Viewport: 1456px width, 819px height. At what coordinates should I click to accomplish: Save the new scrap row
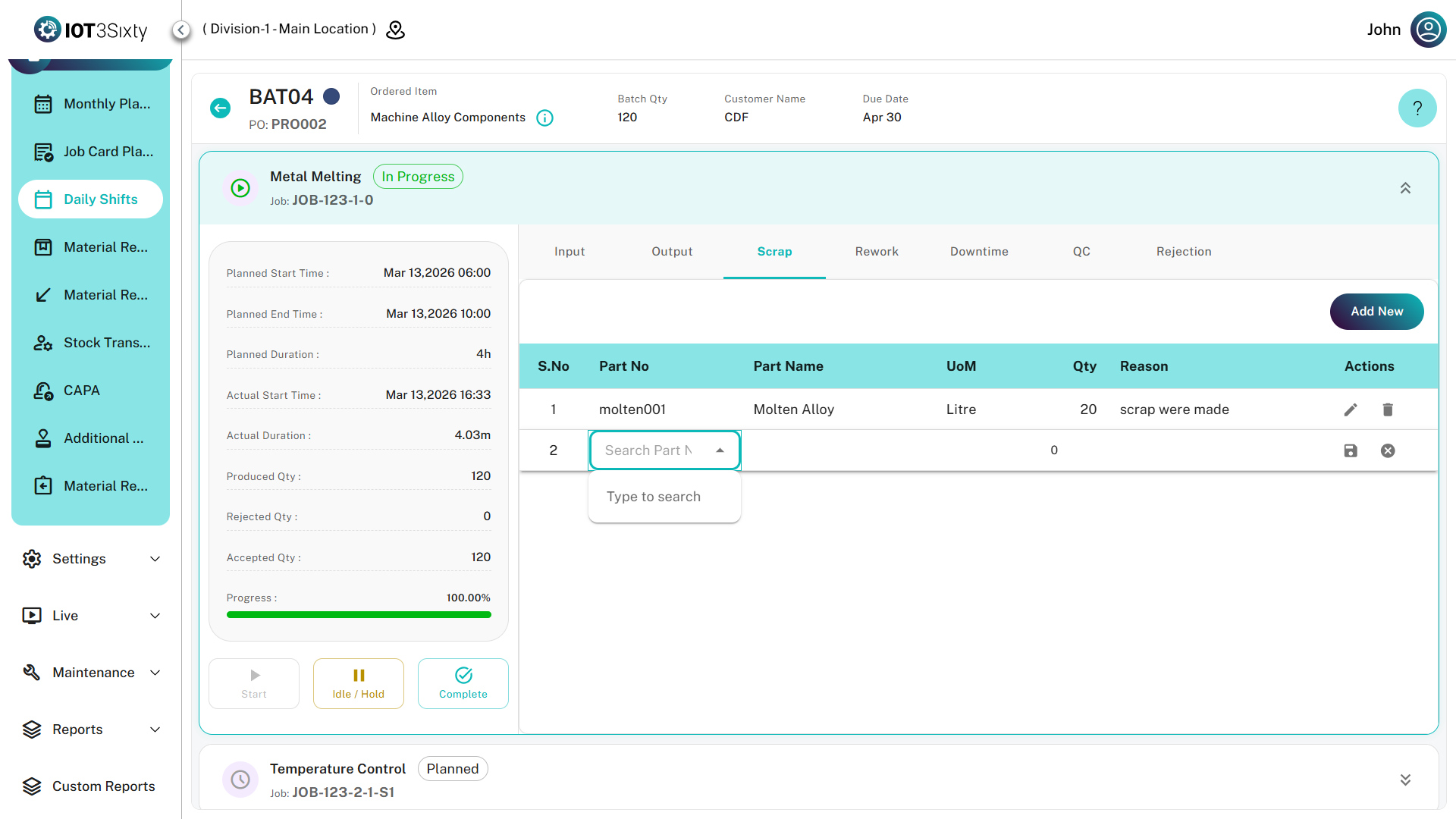1351,450
